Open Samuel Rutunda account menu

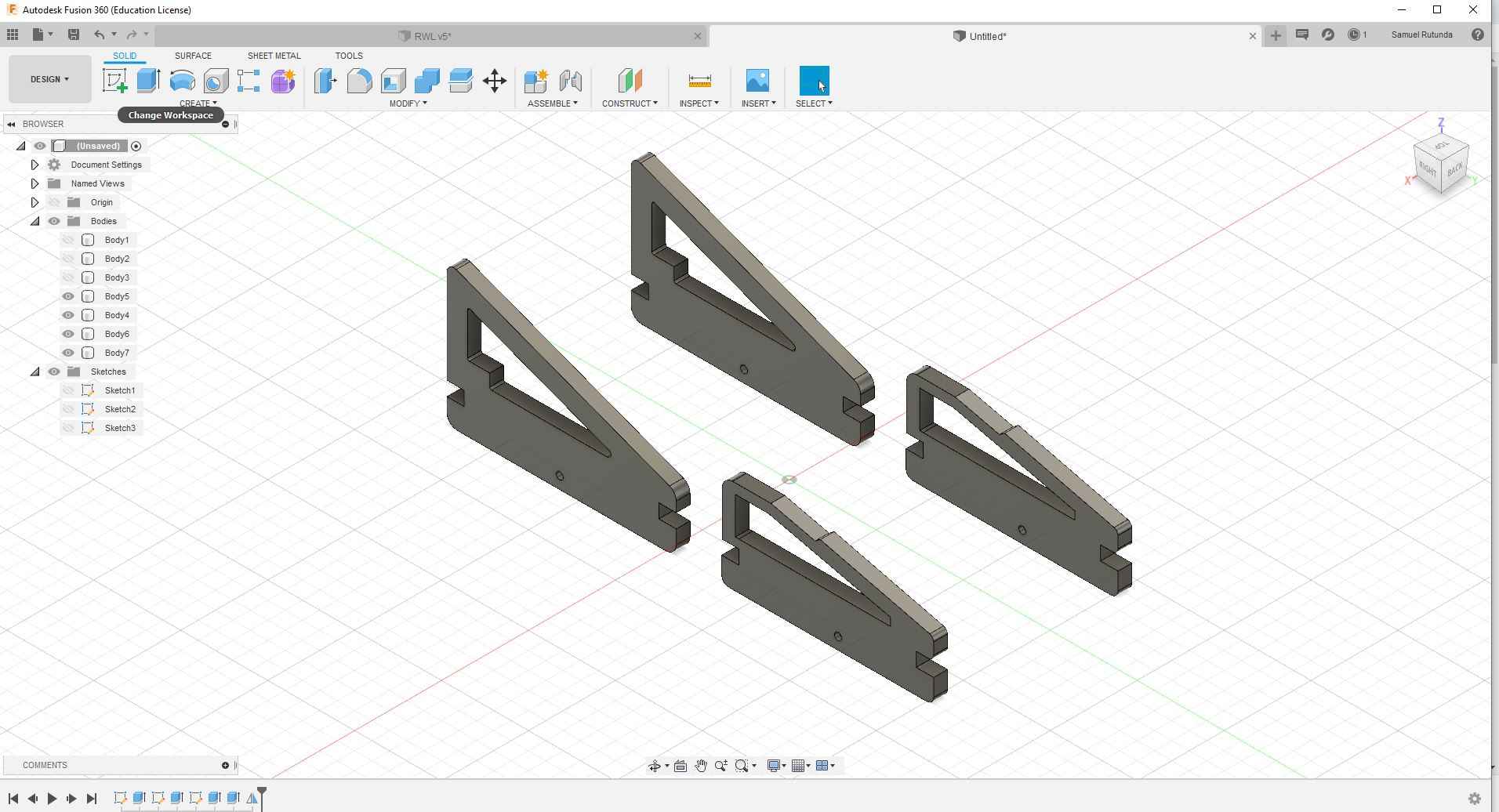[1421, 34]
